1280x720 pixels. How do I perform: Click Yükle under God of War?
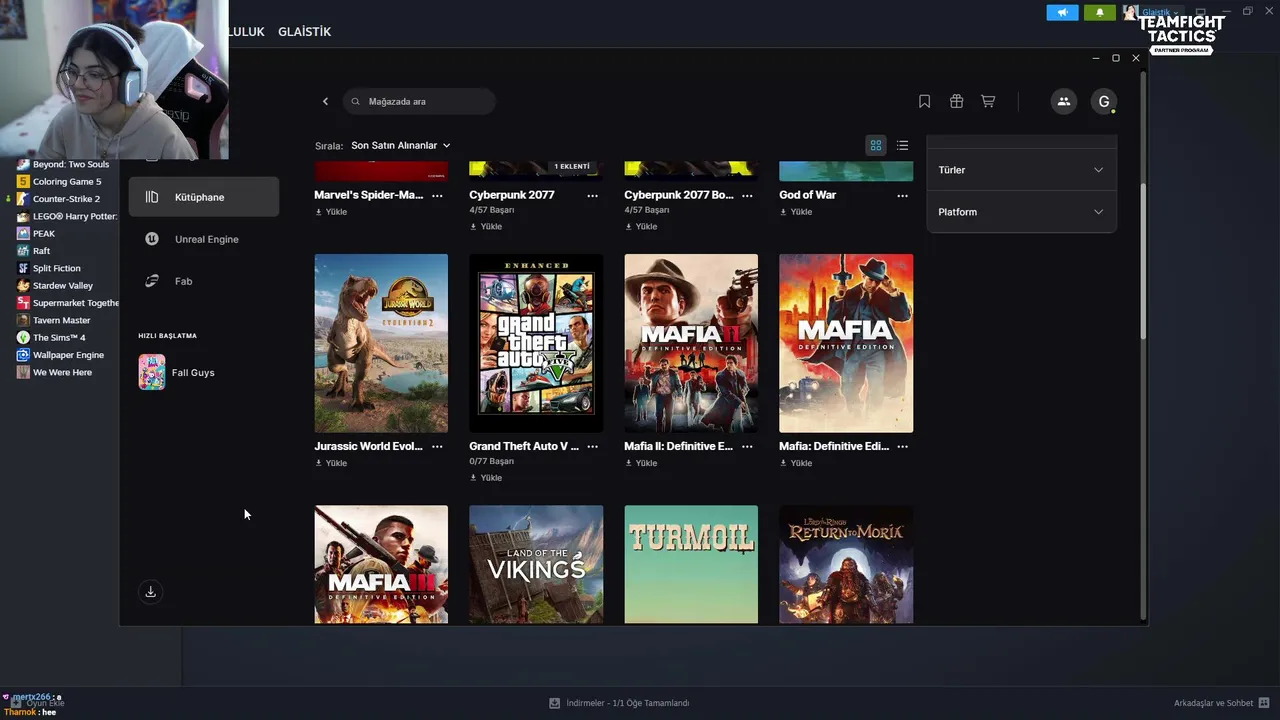(796, 212)
